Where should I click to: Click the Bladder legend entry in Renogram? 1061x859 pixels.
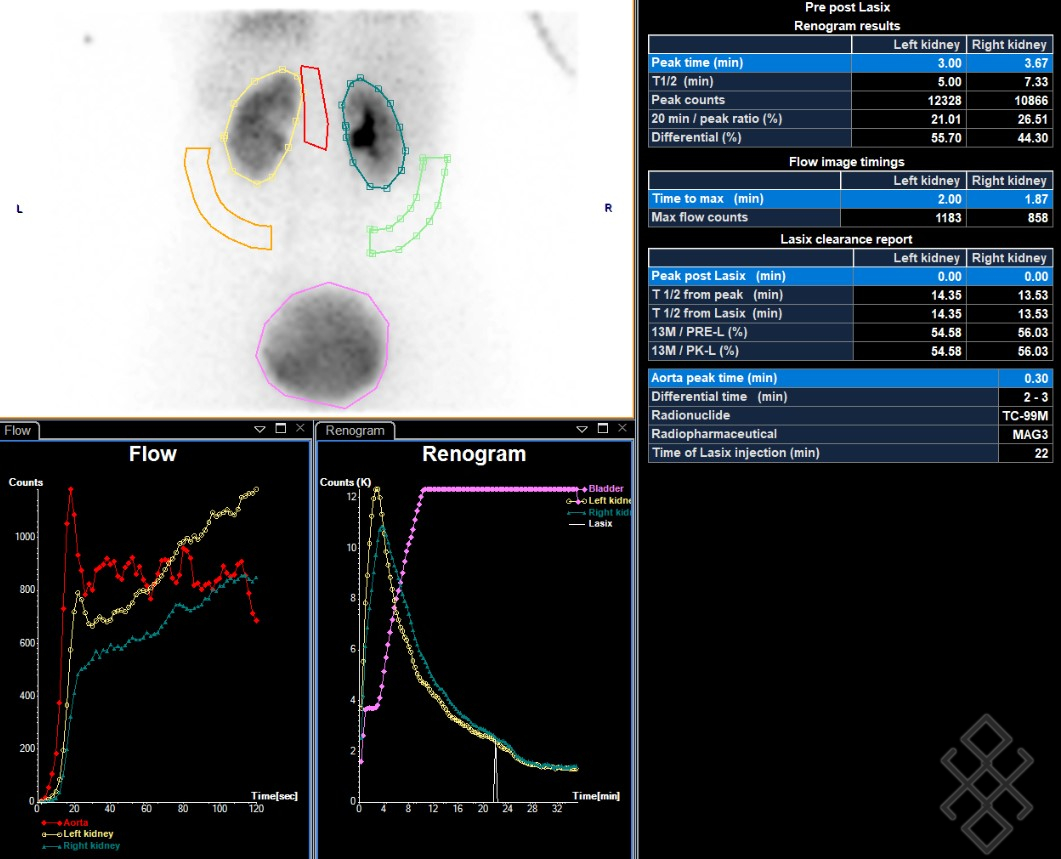(x=606, y=489)
